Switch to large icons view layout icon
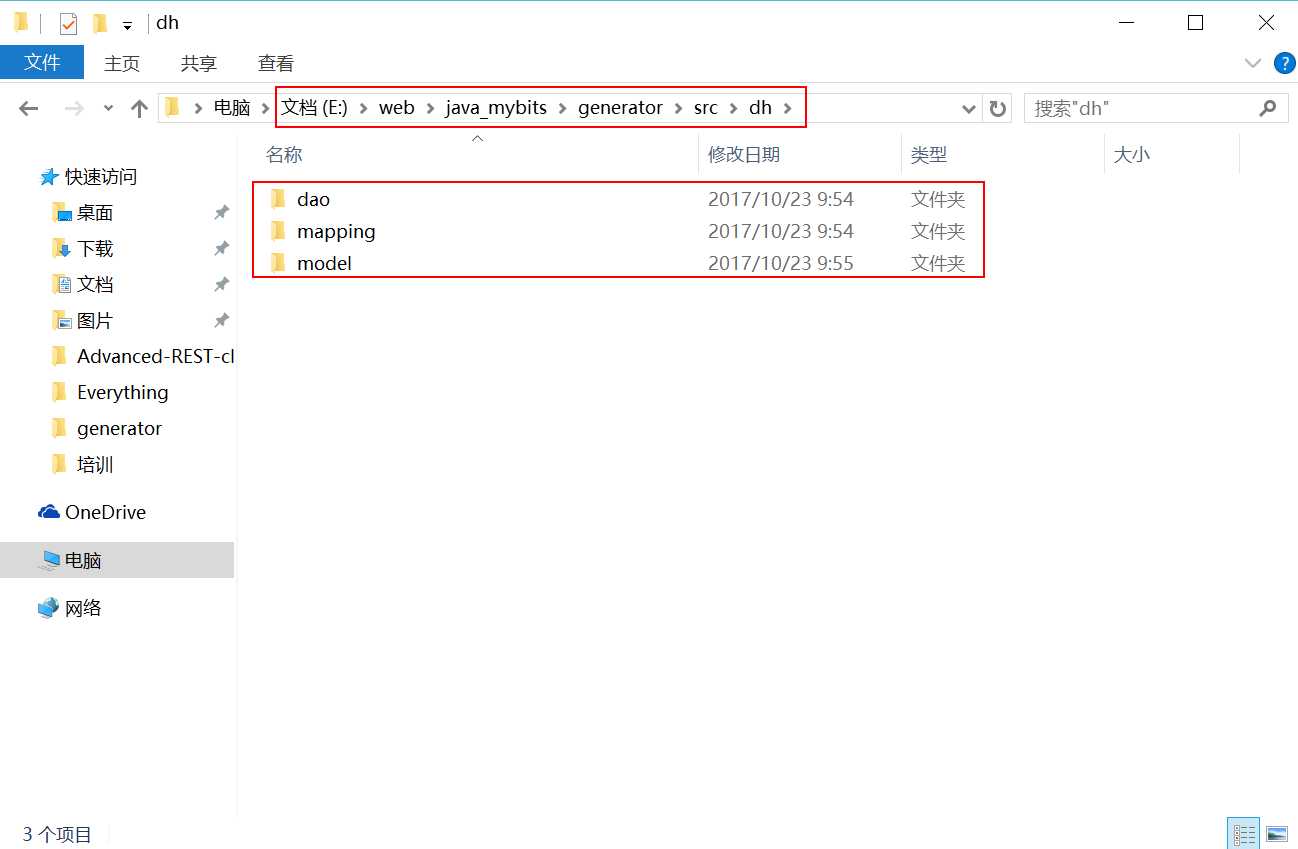Screen dimensions: 1298x849 coord(1276,834)
